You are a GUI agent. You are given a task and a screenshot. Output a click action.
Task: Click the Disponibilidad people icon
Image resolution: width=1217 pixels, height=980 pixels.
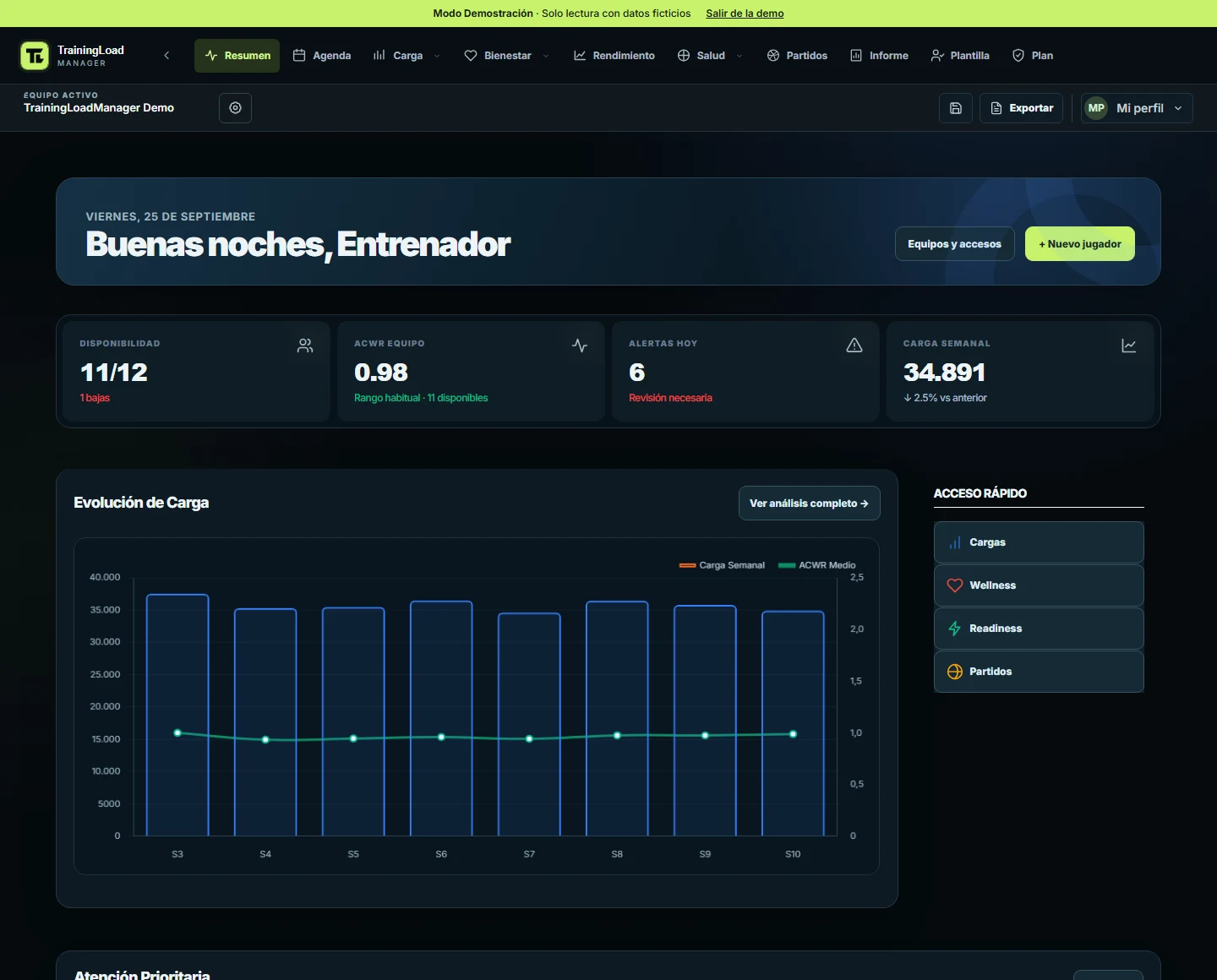(305, 346)
